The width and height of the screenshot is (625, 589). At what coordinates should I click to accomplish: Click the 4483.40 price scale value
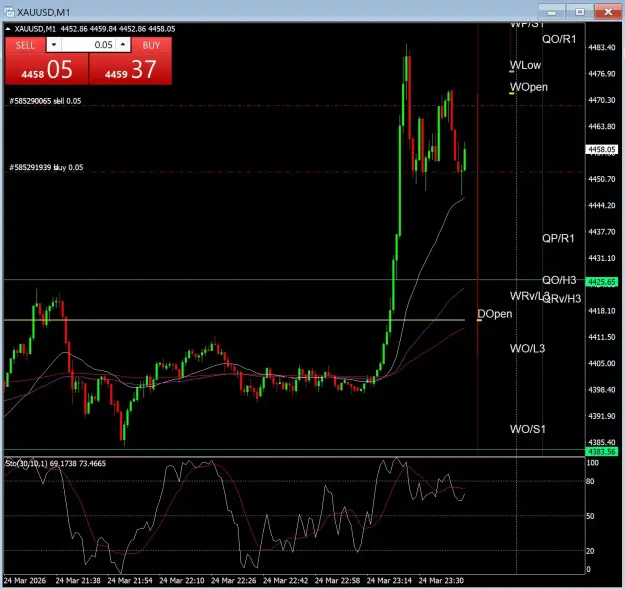602,47
